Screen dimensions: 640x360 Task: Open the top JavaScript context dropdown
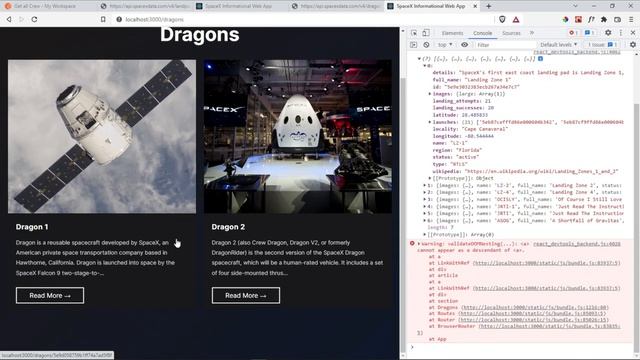445,44
